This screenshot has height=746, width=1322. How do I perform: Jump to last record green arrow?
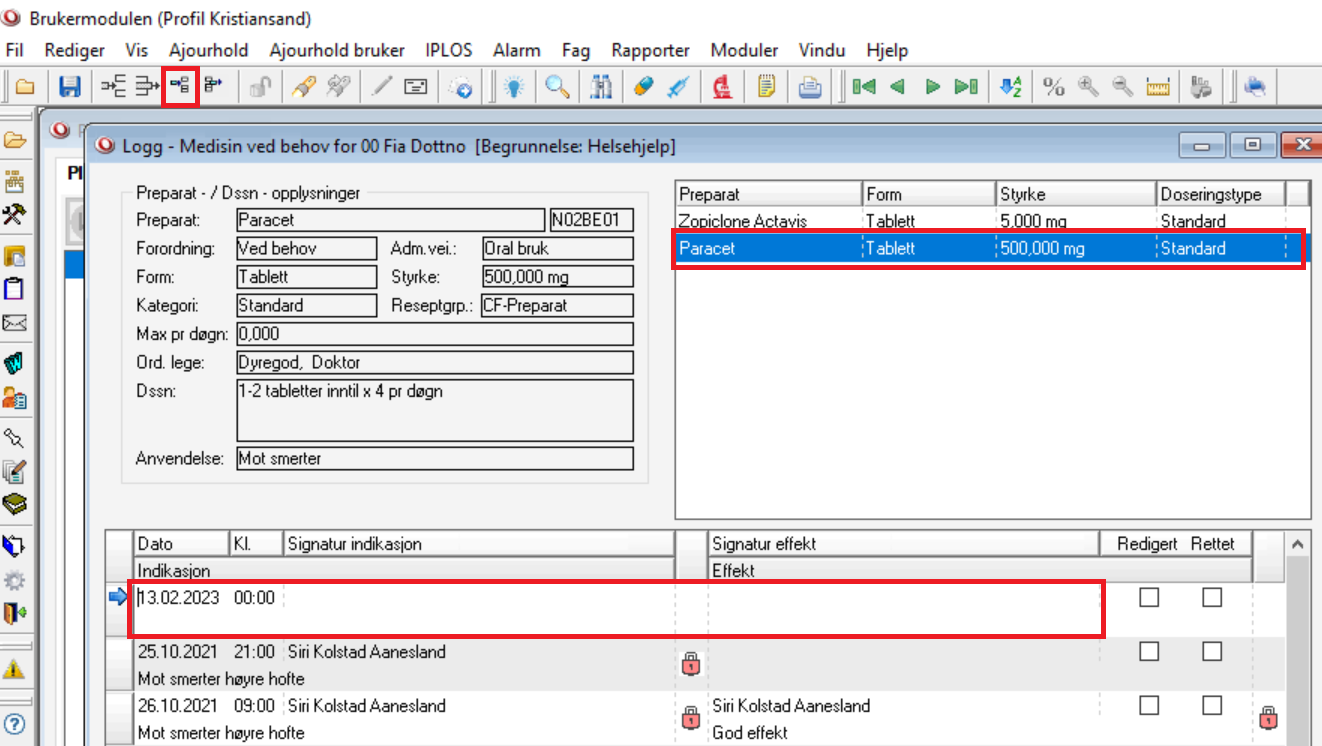(x=966, y=87)
